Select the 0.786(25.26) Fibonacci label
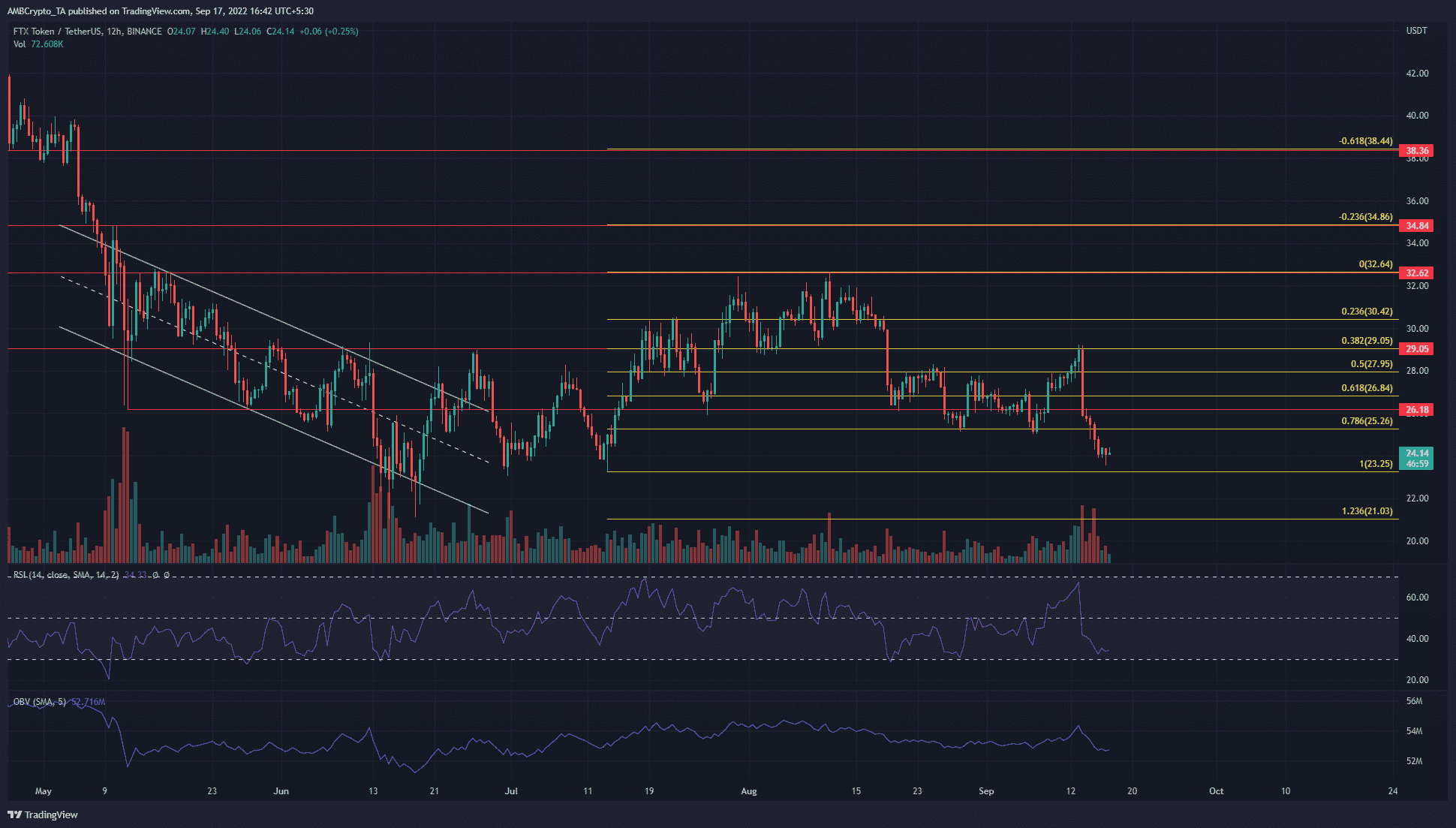 tap(1367, 421)
